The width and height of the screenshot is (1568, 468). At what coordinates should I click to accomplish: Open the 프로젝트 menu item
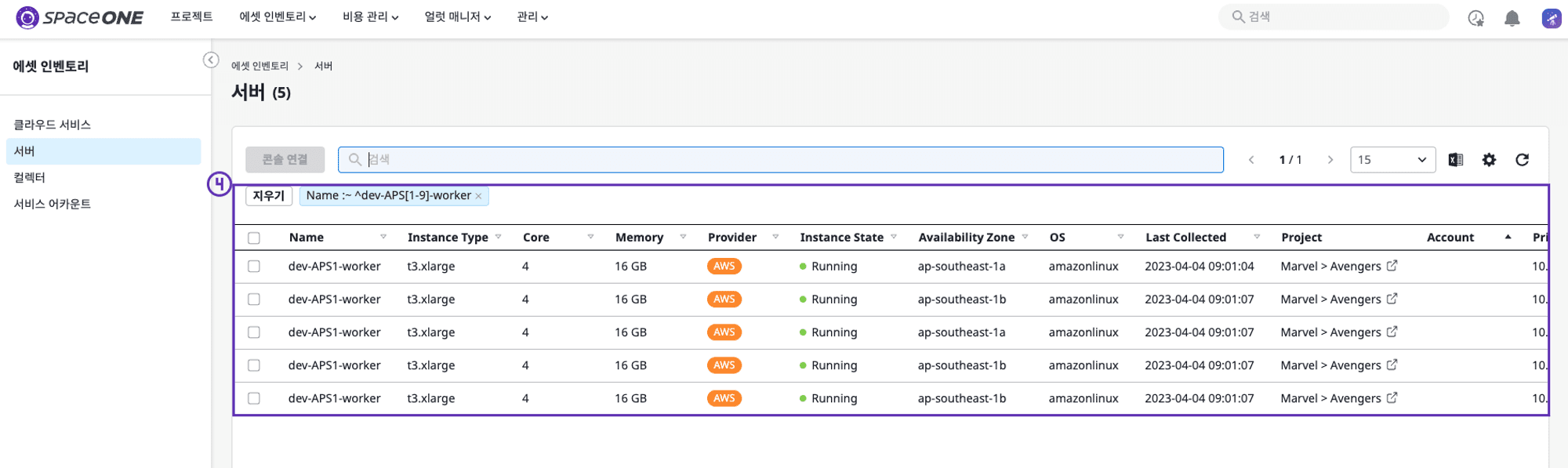tap(191, 16)
